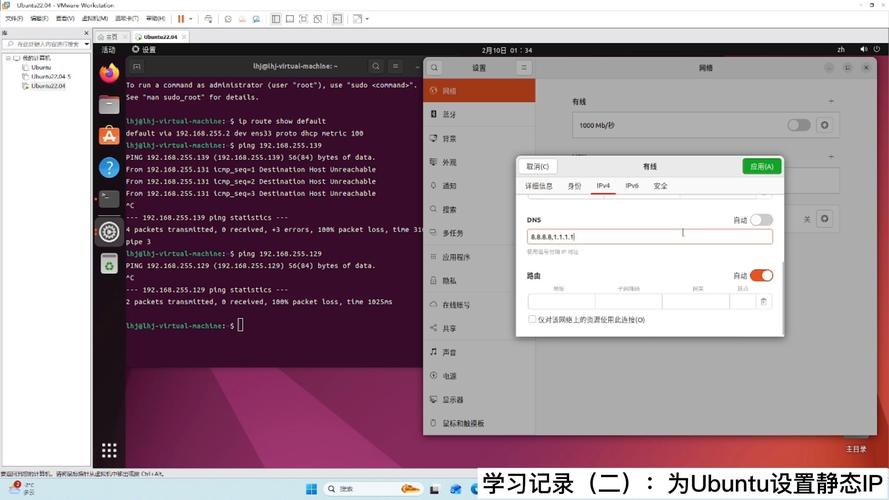Click the DNS server address field

[x=649, y=236]
